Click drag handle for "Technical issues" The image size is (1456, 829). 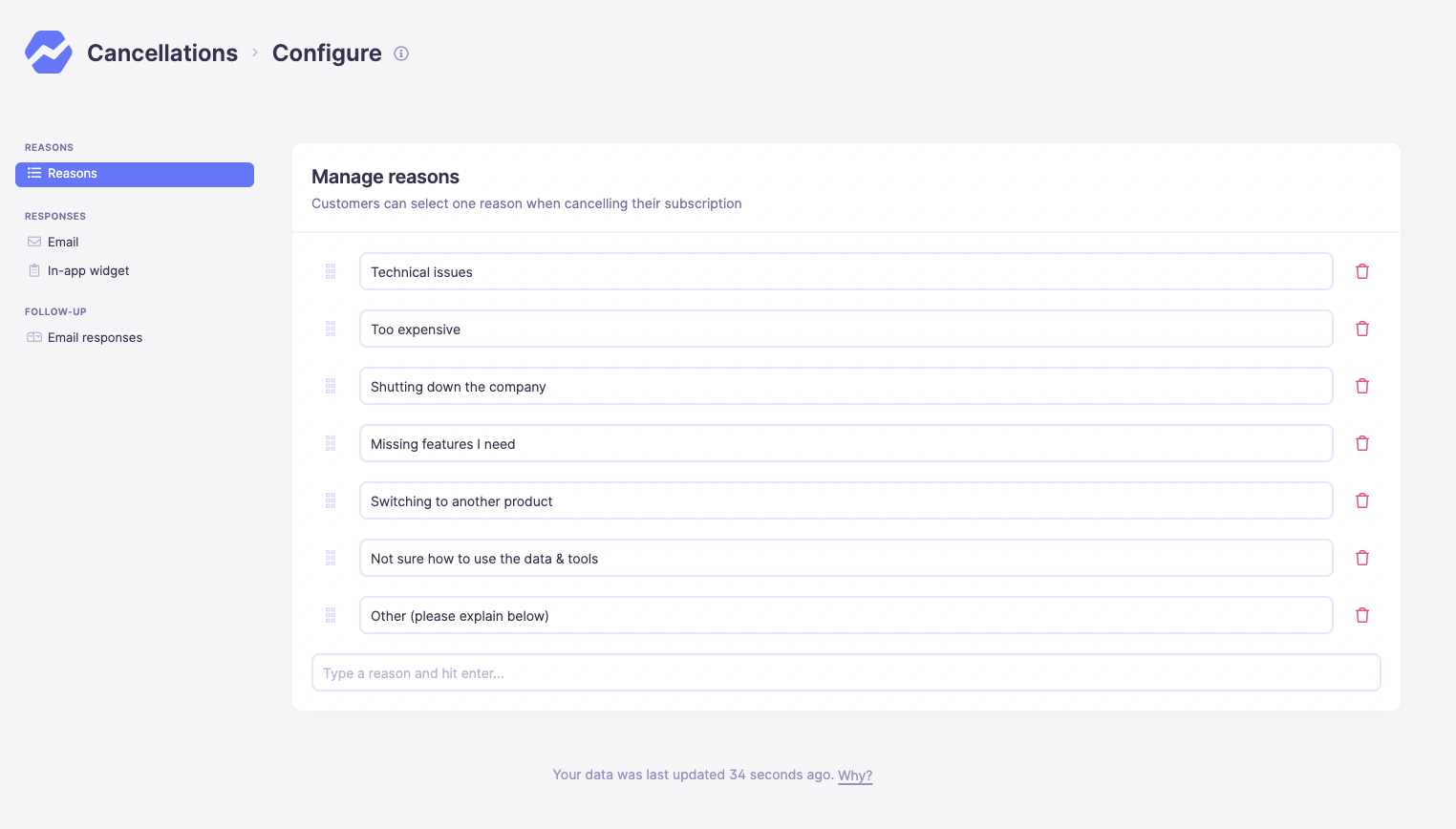click(x=331, y=271)
